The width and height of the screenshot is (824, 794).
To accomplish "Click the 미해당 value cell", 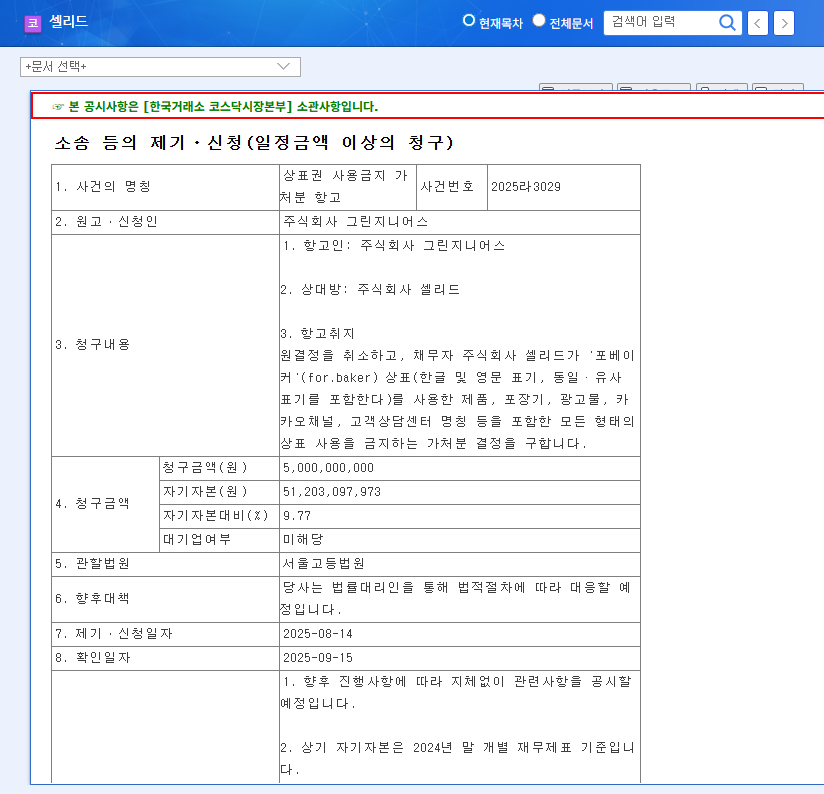I will click(459, 540).
